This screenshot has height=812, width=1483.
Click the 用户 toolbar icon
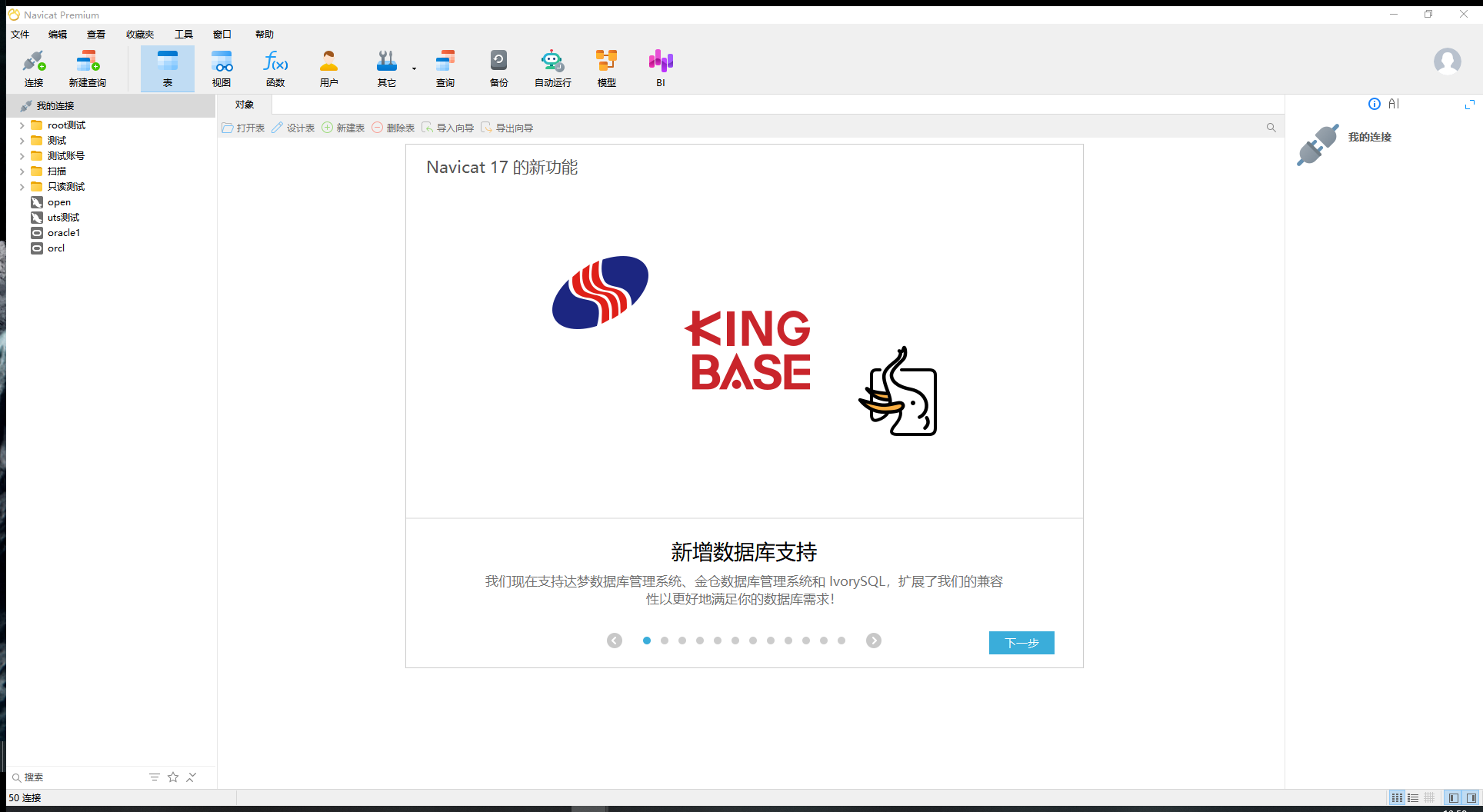(329, 68)
